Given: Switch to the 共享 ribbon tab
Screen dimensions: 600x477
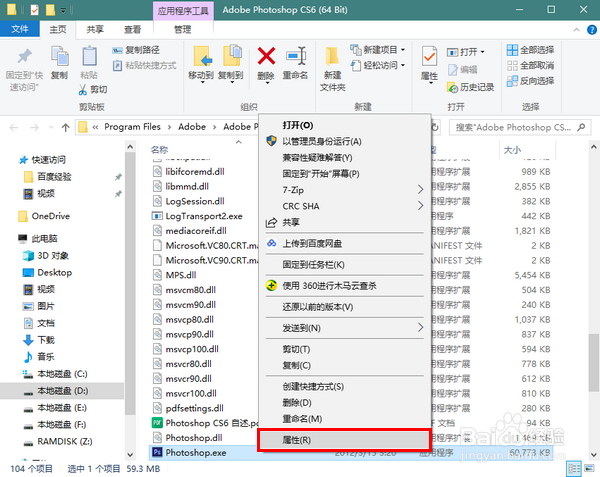Looking at the screenshot, I should [x=95, y=29].
